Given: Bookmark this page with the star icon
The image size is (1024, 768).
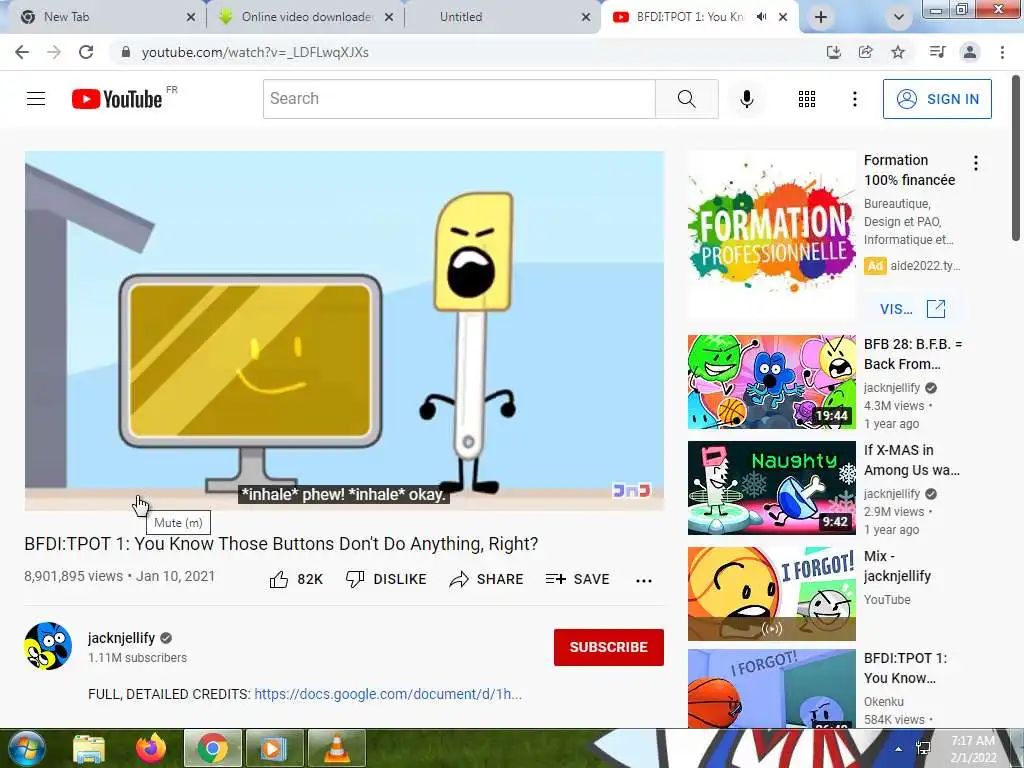Looking at the screenshot, I should pos(899,52).
